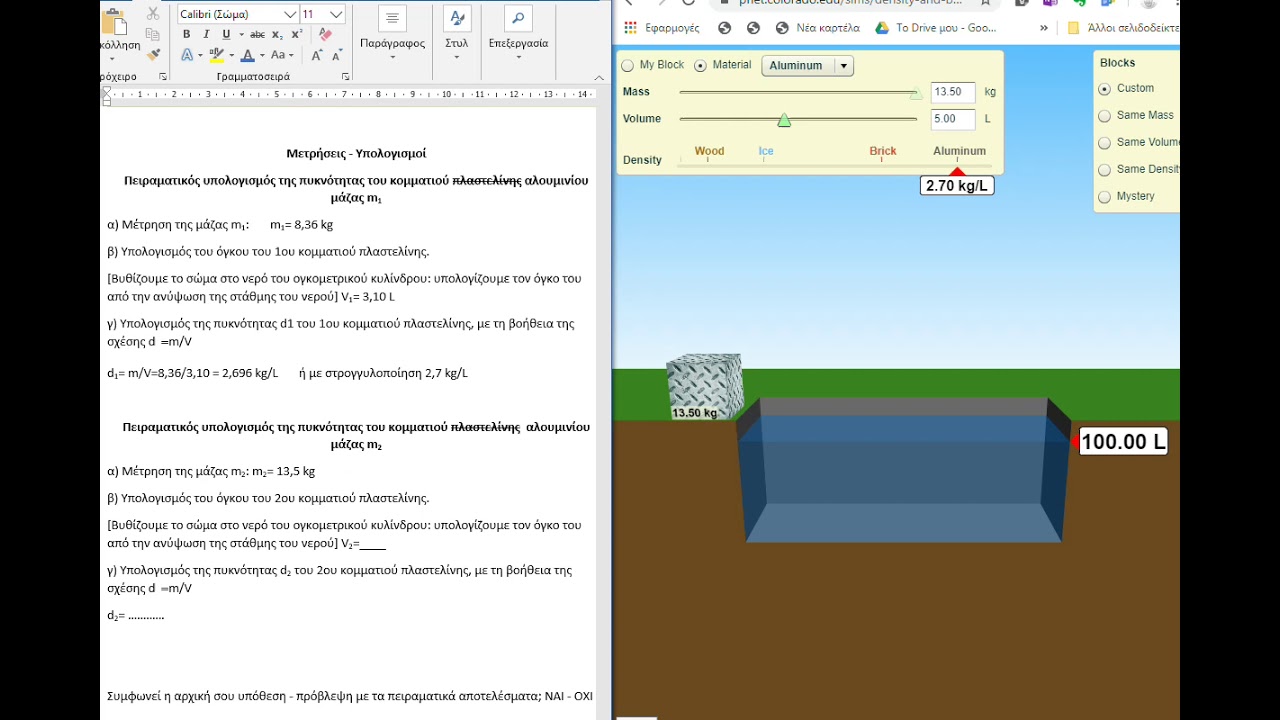Click the Μετρήσεις - Υπολογισμοί heading

pyautogui.click(x=356, y=154)
